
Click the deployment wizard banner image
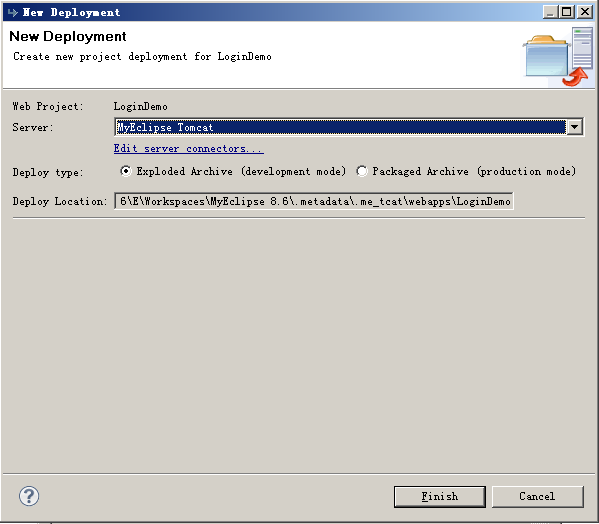558,56
